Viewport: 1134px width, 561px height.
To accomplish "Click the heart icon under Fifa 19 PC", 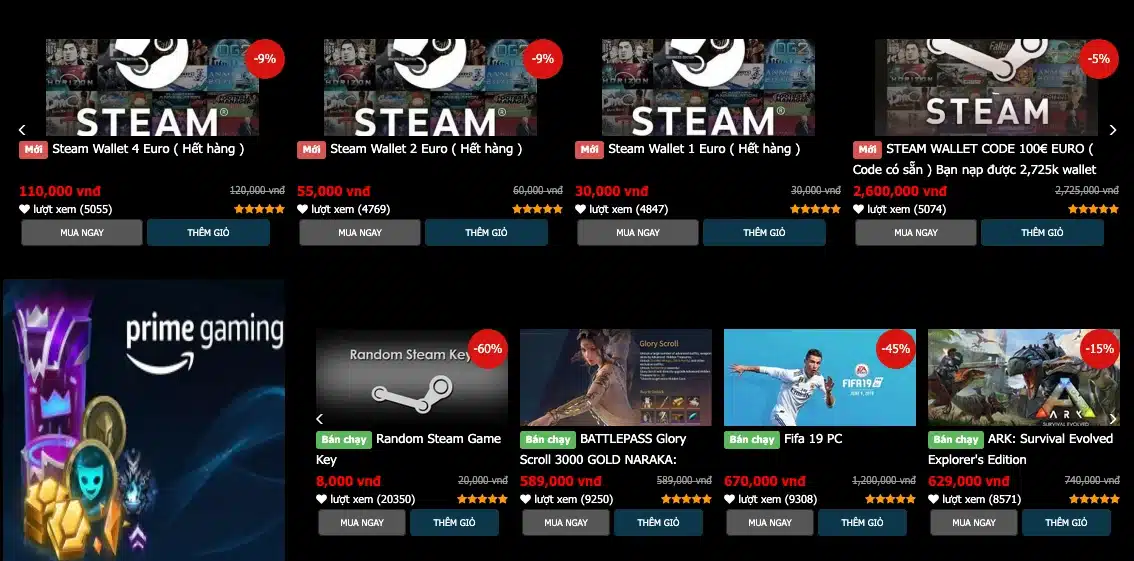I will click(730, 499).
